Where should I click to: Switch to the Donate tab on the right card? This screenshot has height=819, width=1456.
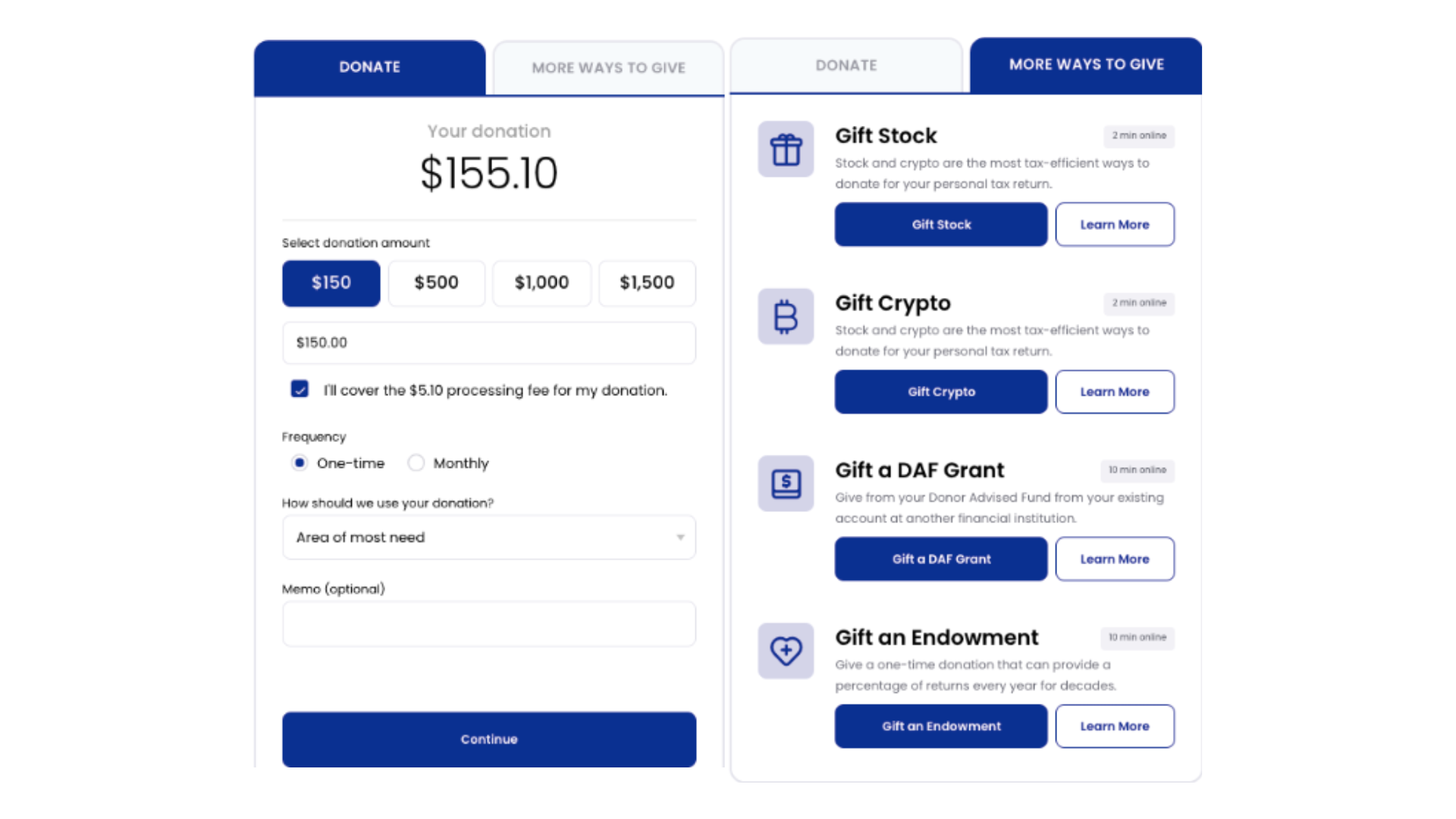[846, 65]
